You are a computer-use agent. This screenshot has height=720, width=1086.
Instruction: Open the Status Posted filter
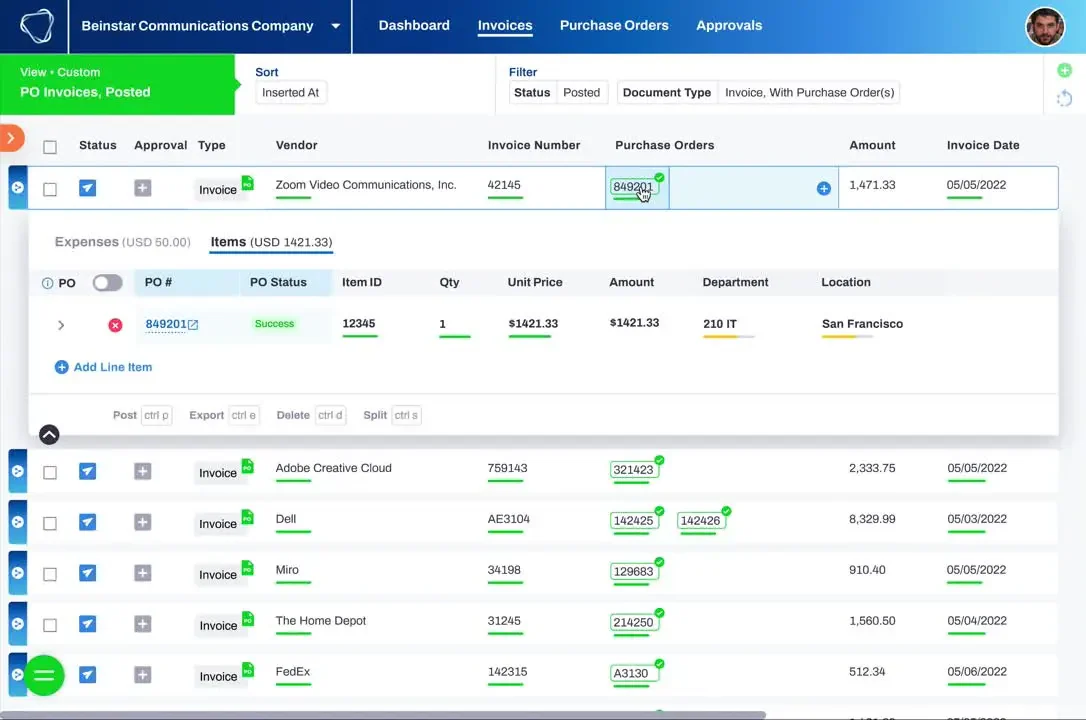558,92
